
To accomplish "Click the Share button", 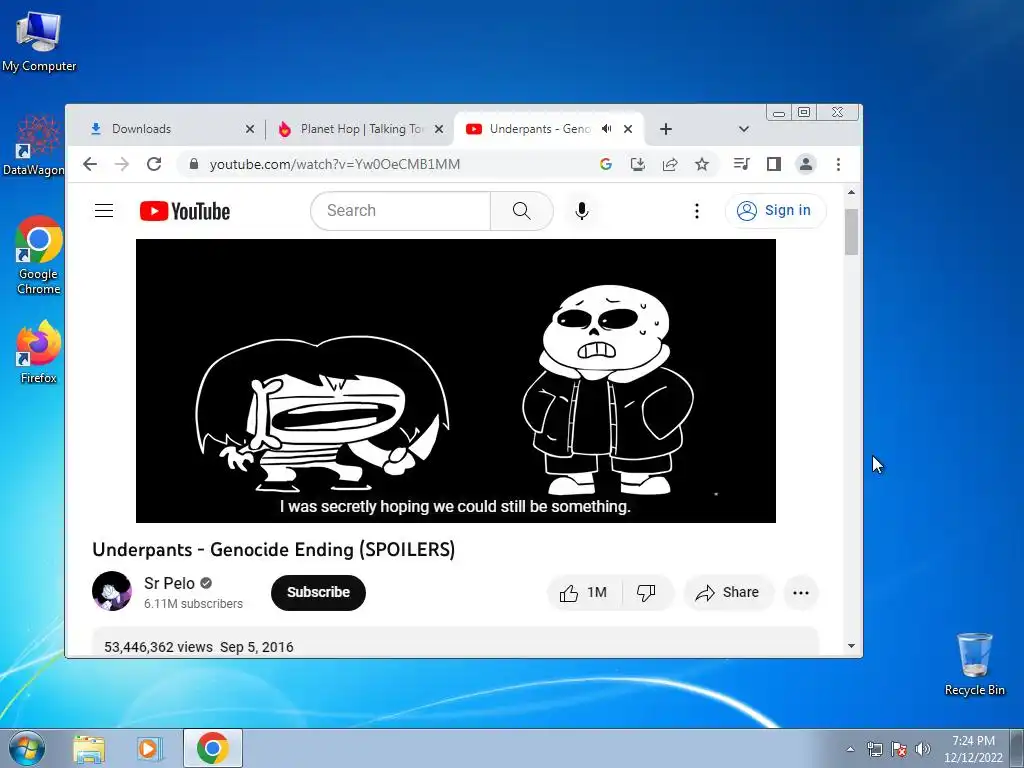I will [728, 592].
